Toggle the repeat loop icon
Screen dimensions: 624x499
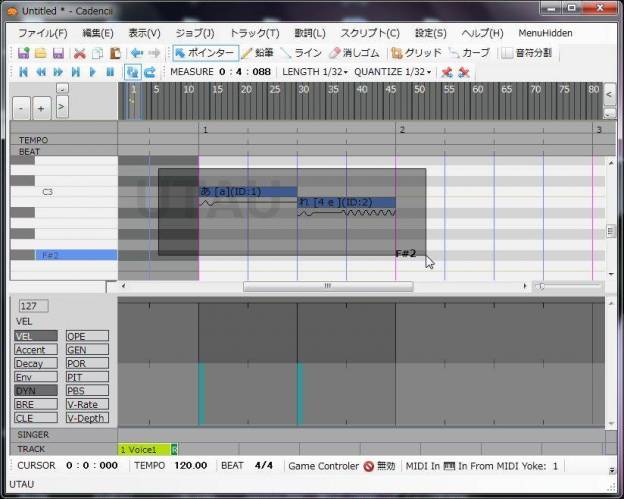[x=150, y=72]
